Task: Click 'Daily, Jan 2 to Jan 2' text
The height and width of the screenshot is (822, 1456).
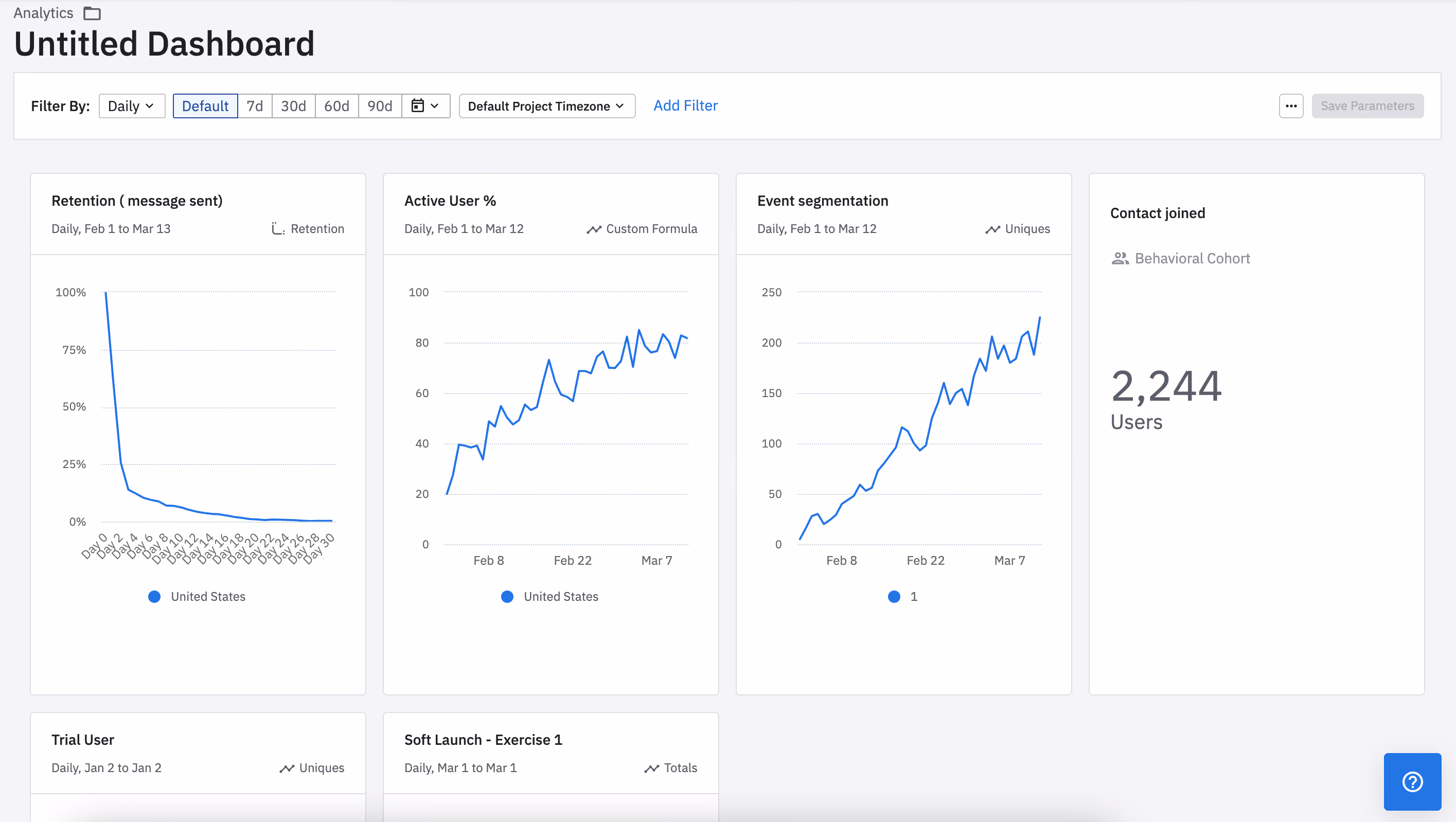Action: pos(106,768)
